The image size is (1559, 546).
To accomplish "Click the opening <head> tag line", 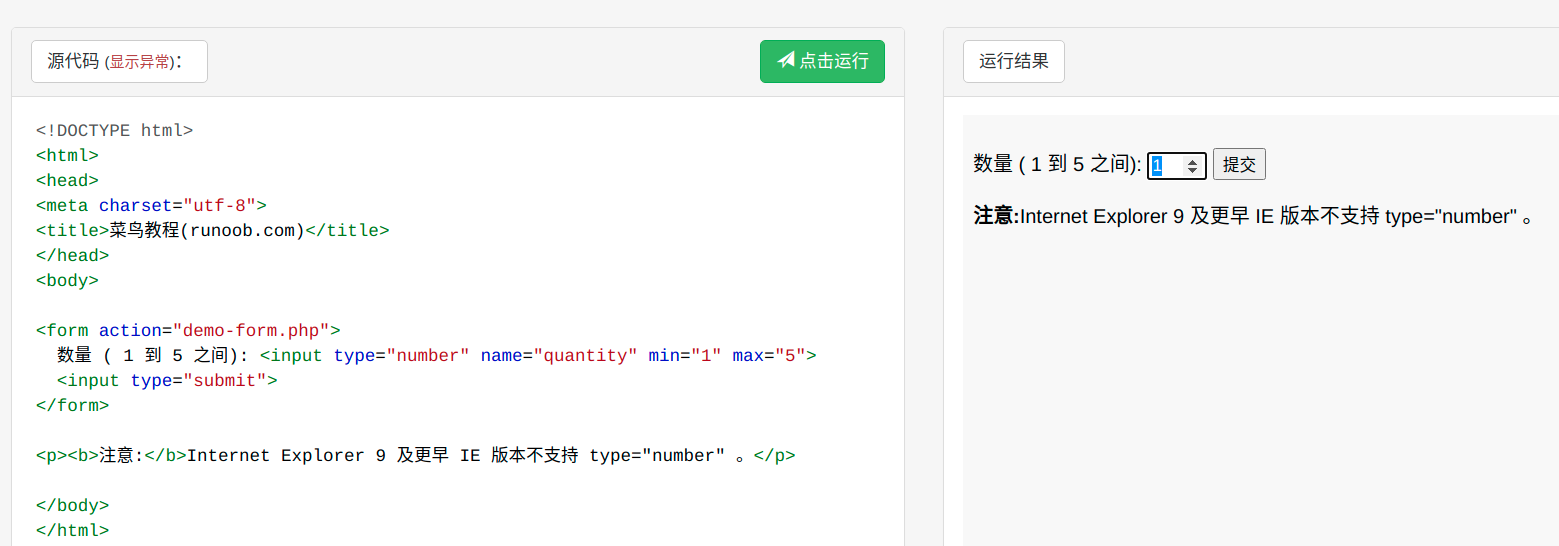I will [67, 180].
